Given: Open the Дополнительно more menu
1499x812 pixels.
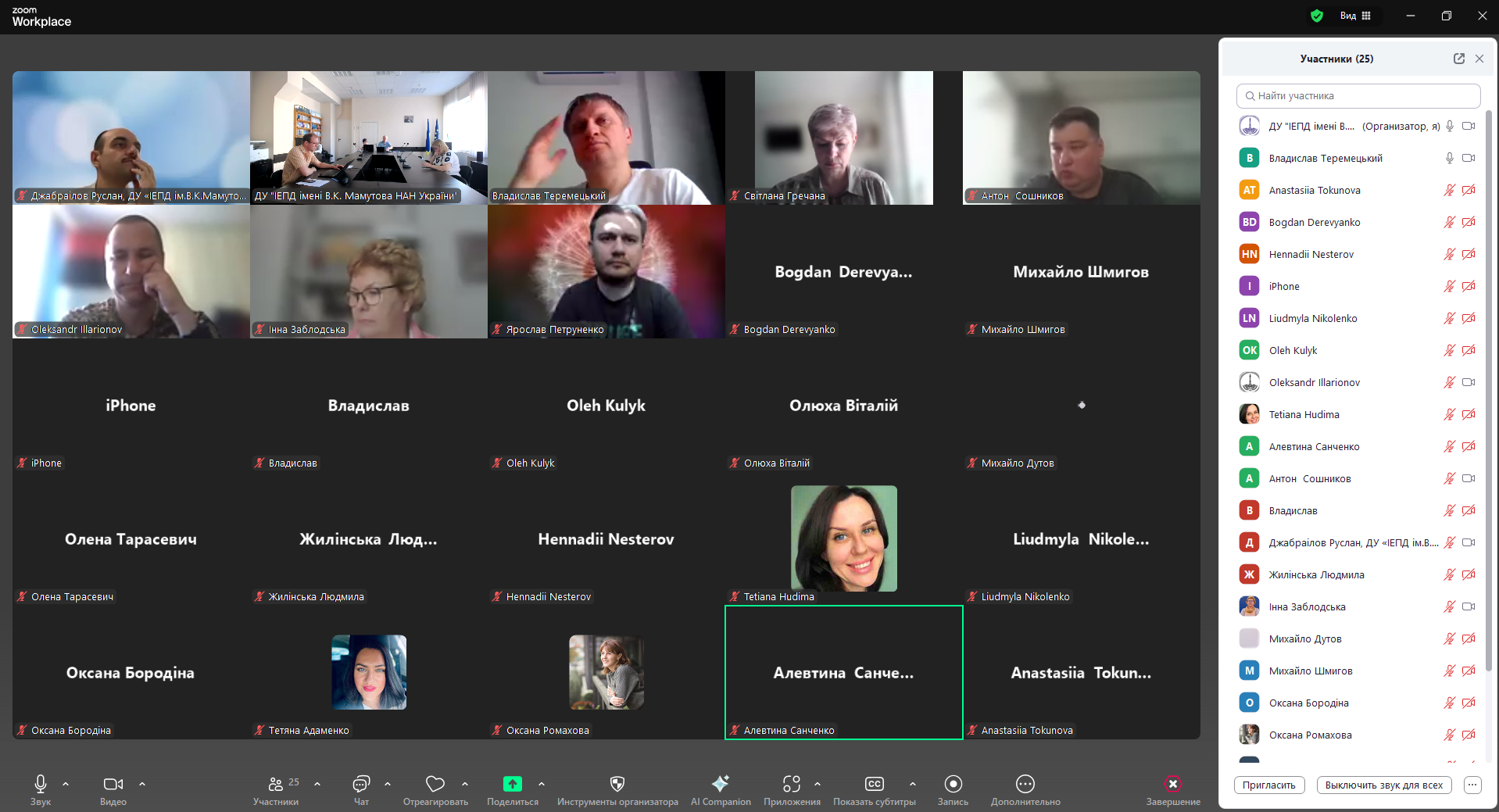Looking at the screenshot, I should [x=1025, y=784].
